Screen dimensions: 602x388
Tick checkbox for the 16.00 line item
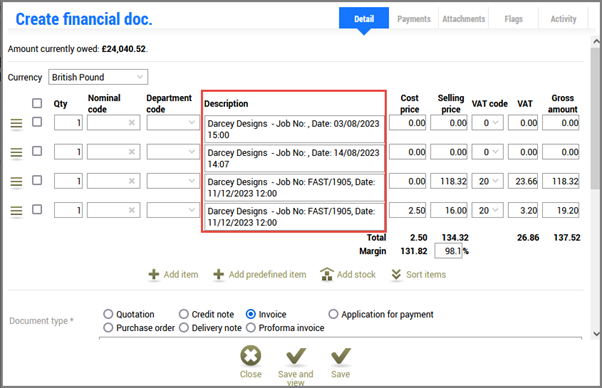[x=37, y=210]
